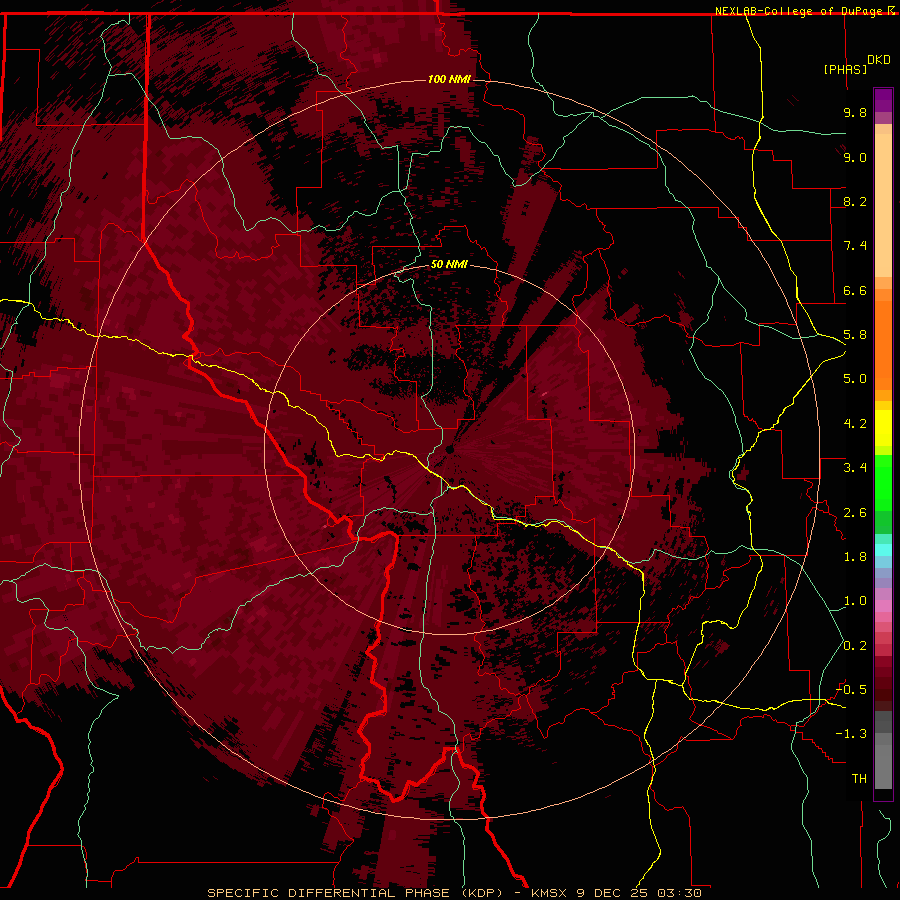This screenshot has width=900, height=900.
Task: Click the 4.2 scale value
Action: (855, 424)
